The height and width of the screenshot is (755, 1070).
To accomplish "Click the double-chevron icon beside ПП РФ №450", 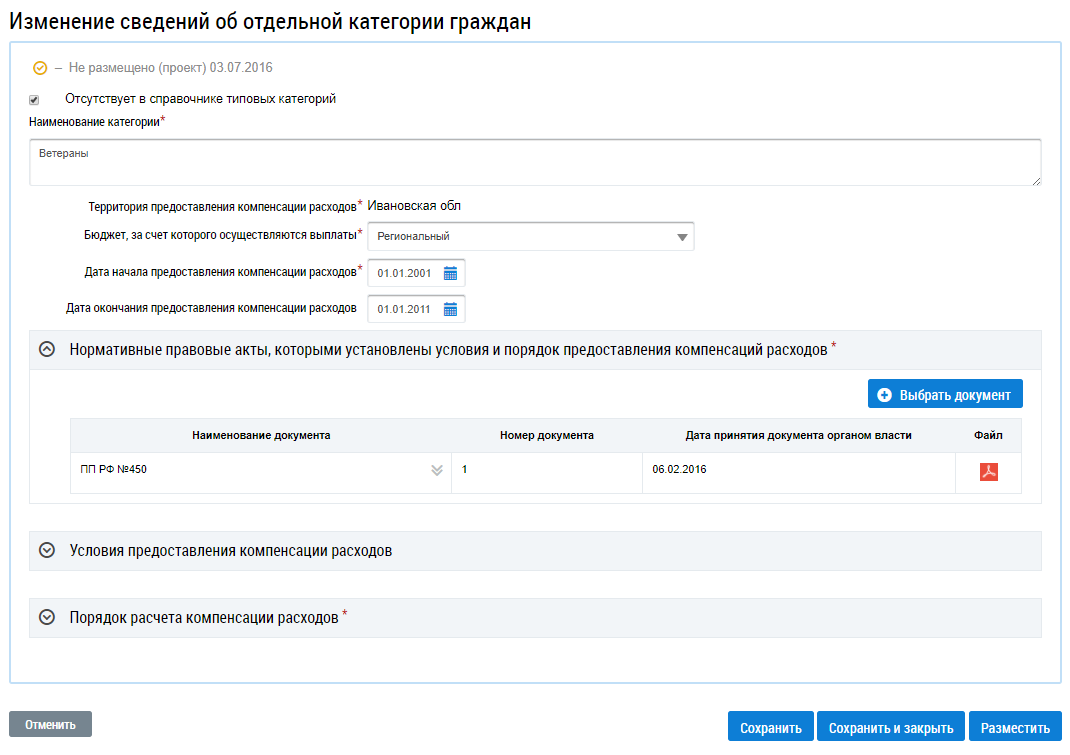I will [436, 470].
